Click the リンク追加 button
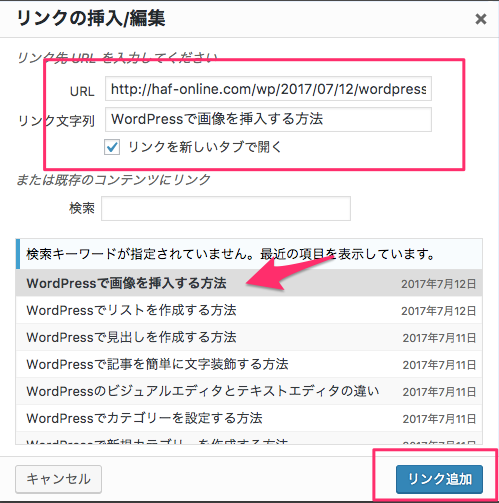499x503 pixels. click(x=439, y=479)
